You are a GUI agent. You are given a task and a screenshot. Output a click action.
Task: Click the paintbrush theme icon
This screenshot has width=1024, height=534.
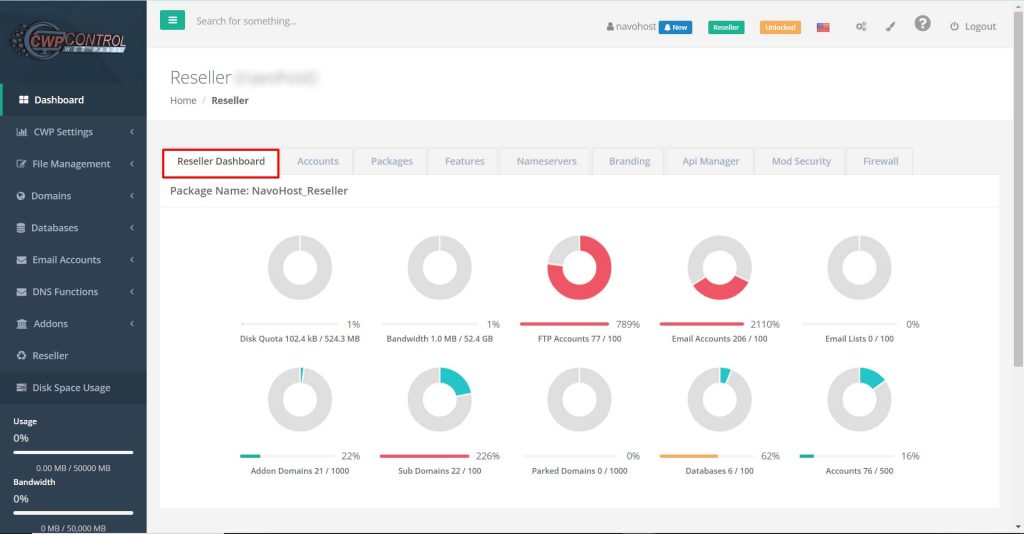(890, 27)
